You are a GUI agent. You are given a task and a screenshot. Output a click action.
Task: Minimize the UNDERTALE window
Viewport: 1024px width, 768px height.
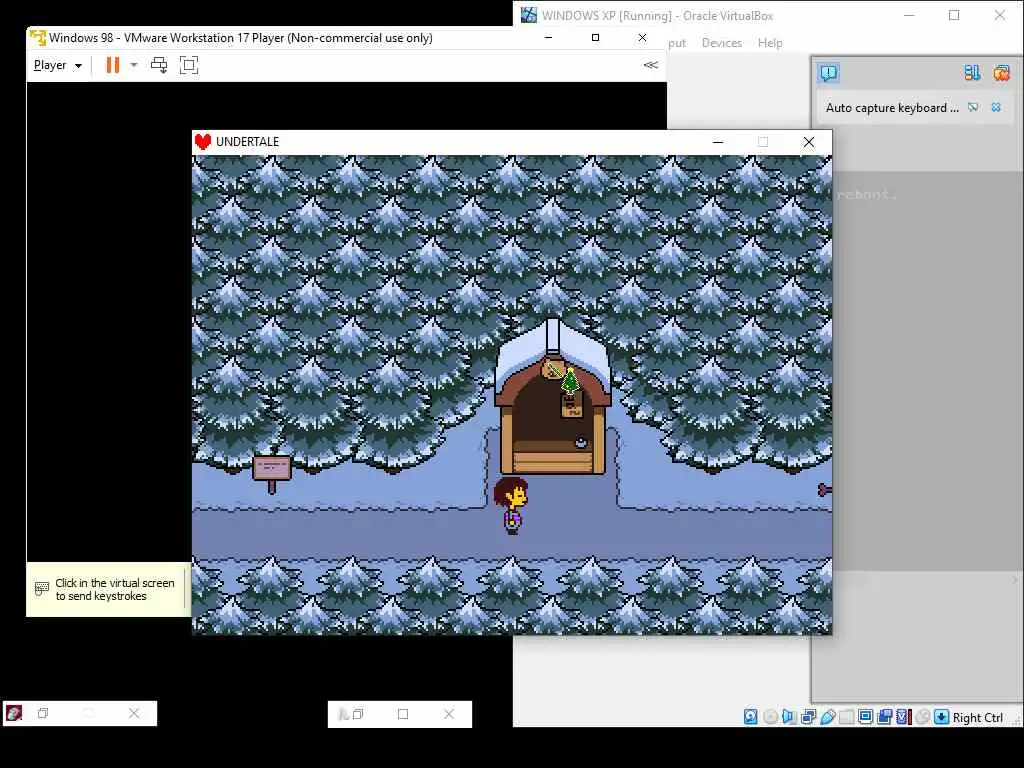(x=718, y=142)
